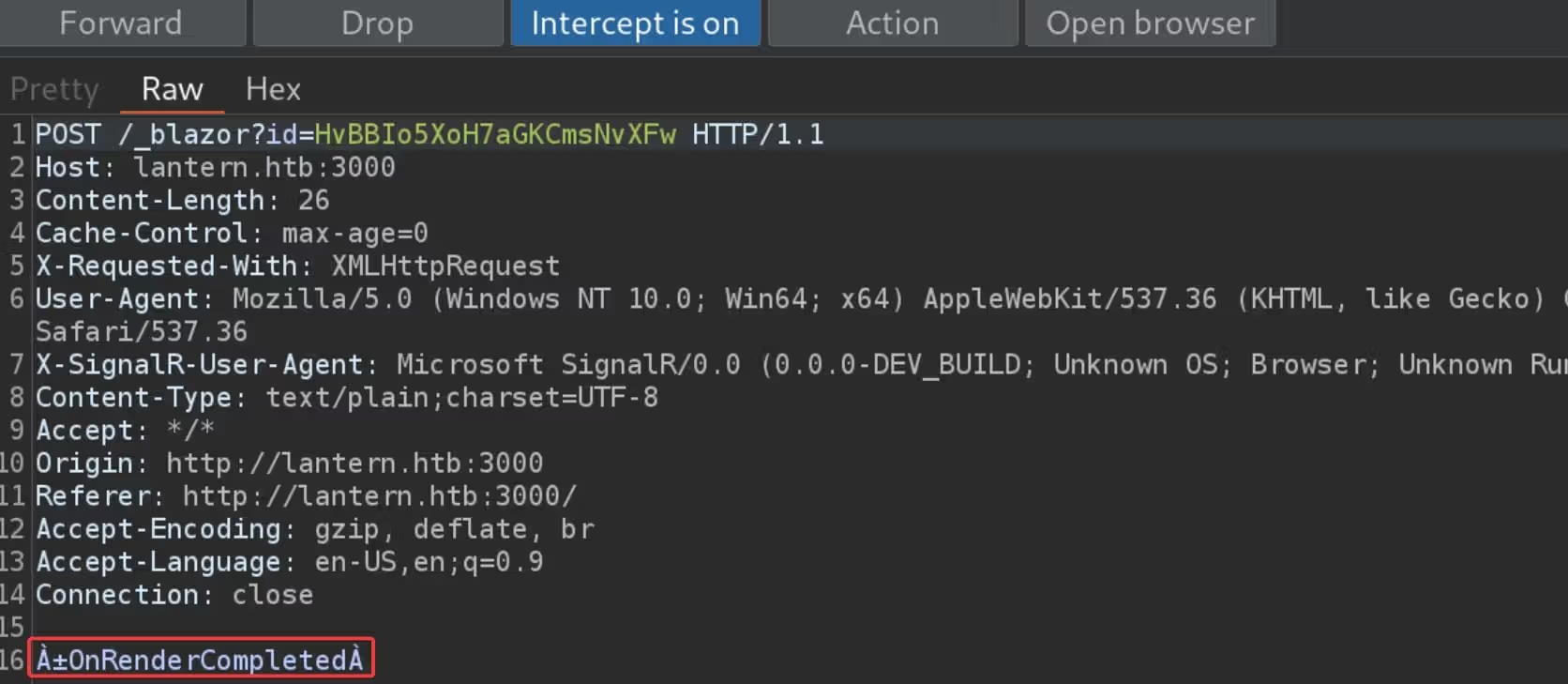The height and width of the screenshot is (684, 1568).
Task: Open the Action menu
Action: [892, 23]
